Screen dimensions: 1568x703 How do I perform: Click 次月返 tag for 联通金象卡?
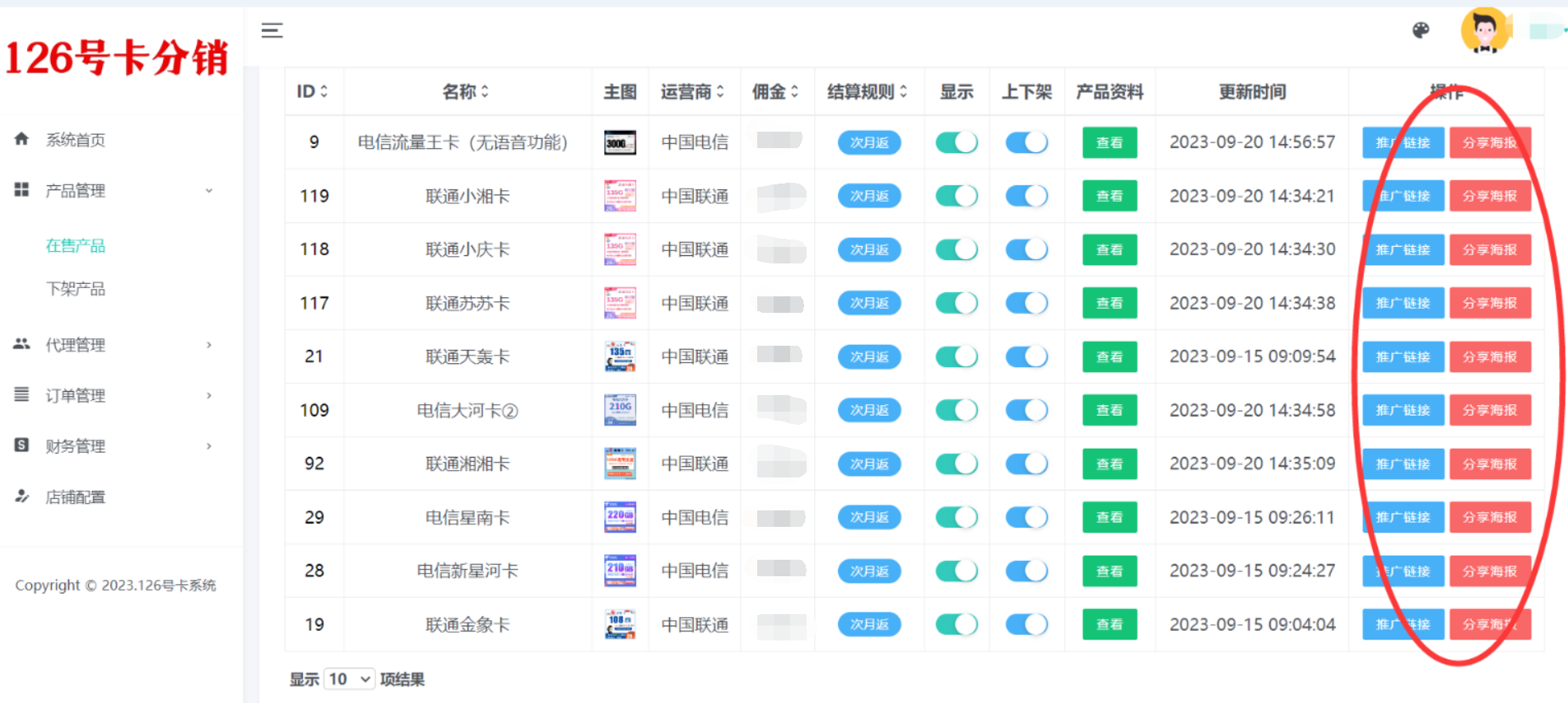(x=869, y=624)
